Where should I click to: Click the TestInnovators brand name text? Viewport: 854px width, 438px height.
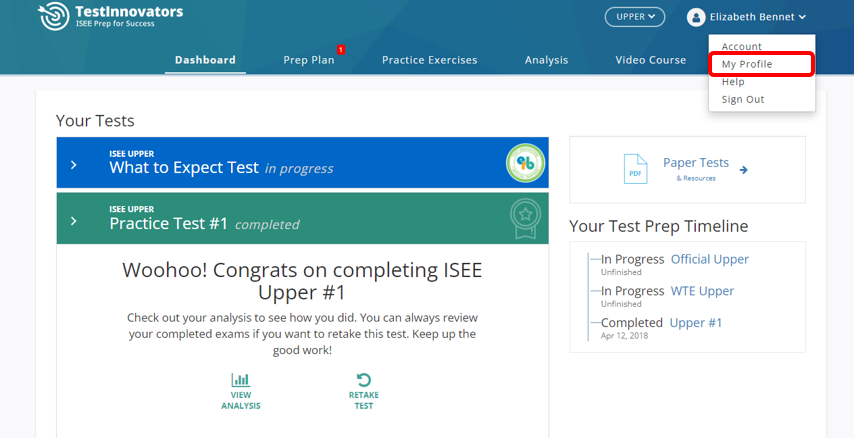[129, 11]
